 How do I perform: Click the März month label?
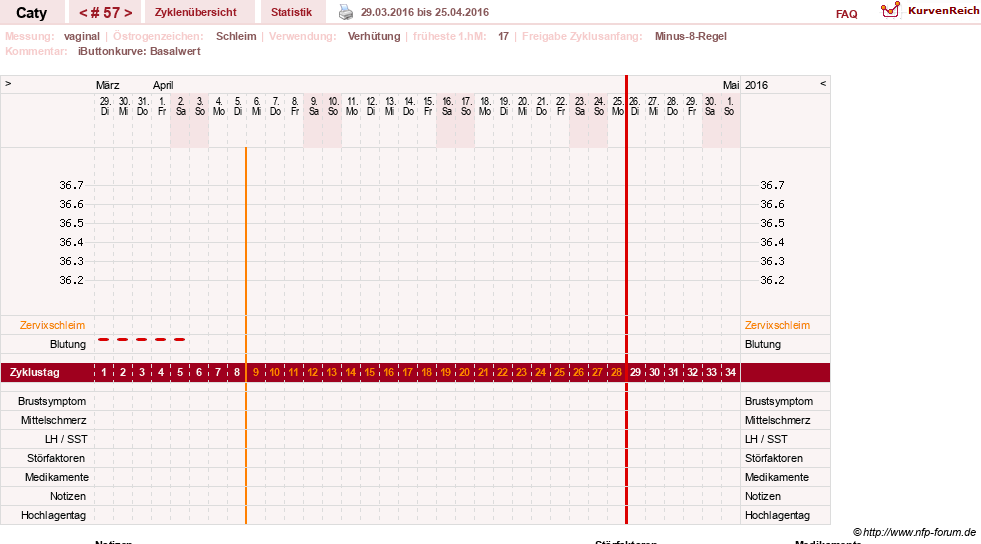click(108, 85)
